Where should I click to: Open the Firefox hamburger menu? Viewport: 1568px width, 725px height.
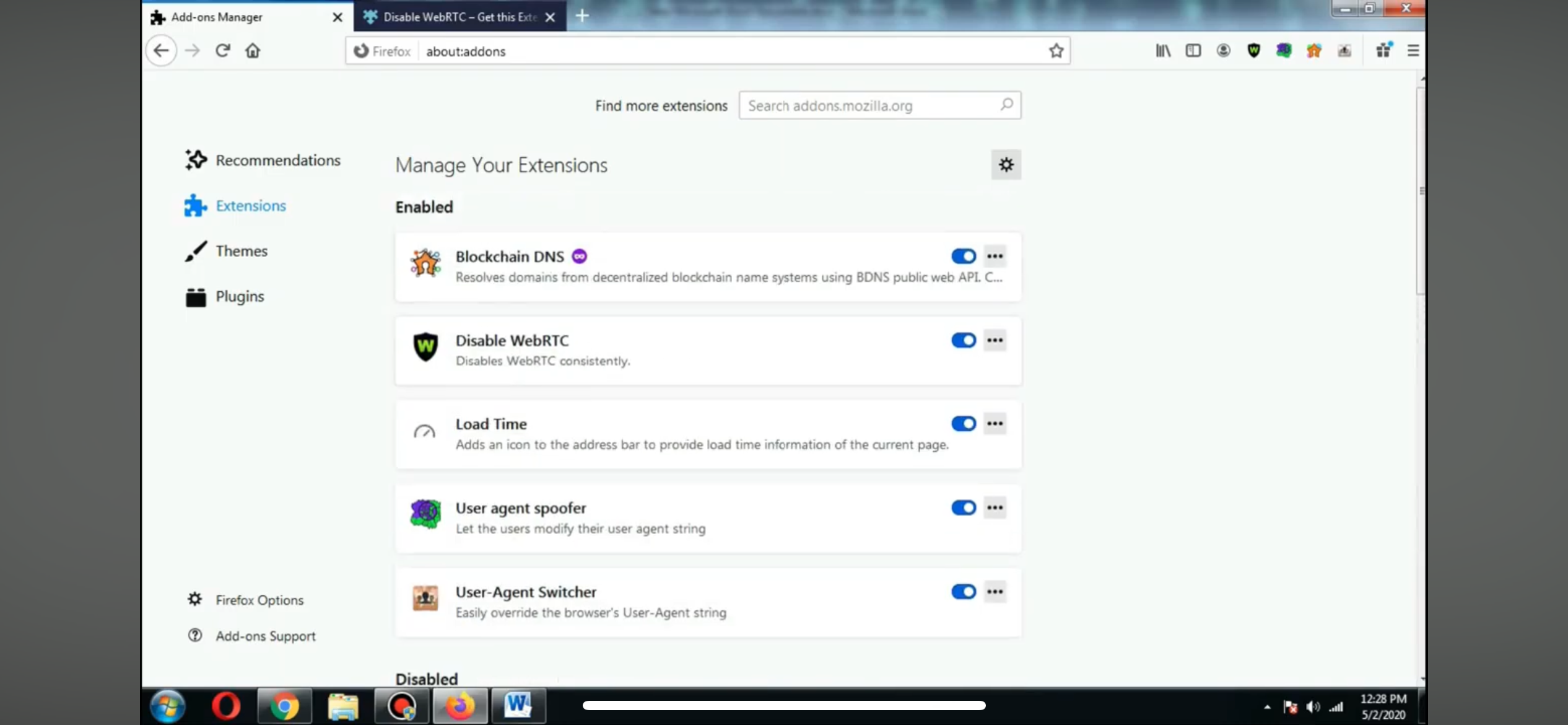(1413, 51)
